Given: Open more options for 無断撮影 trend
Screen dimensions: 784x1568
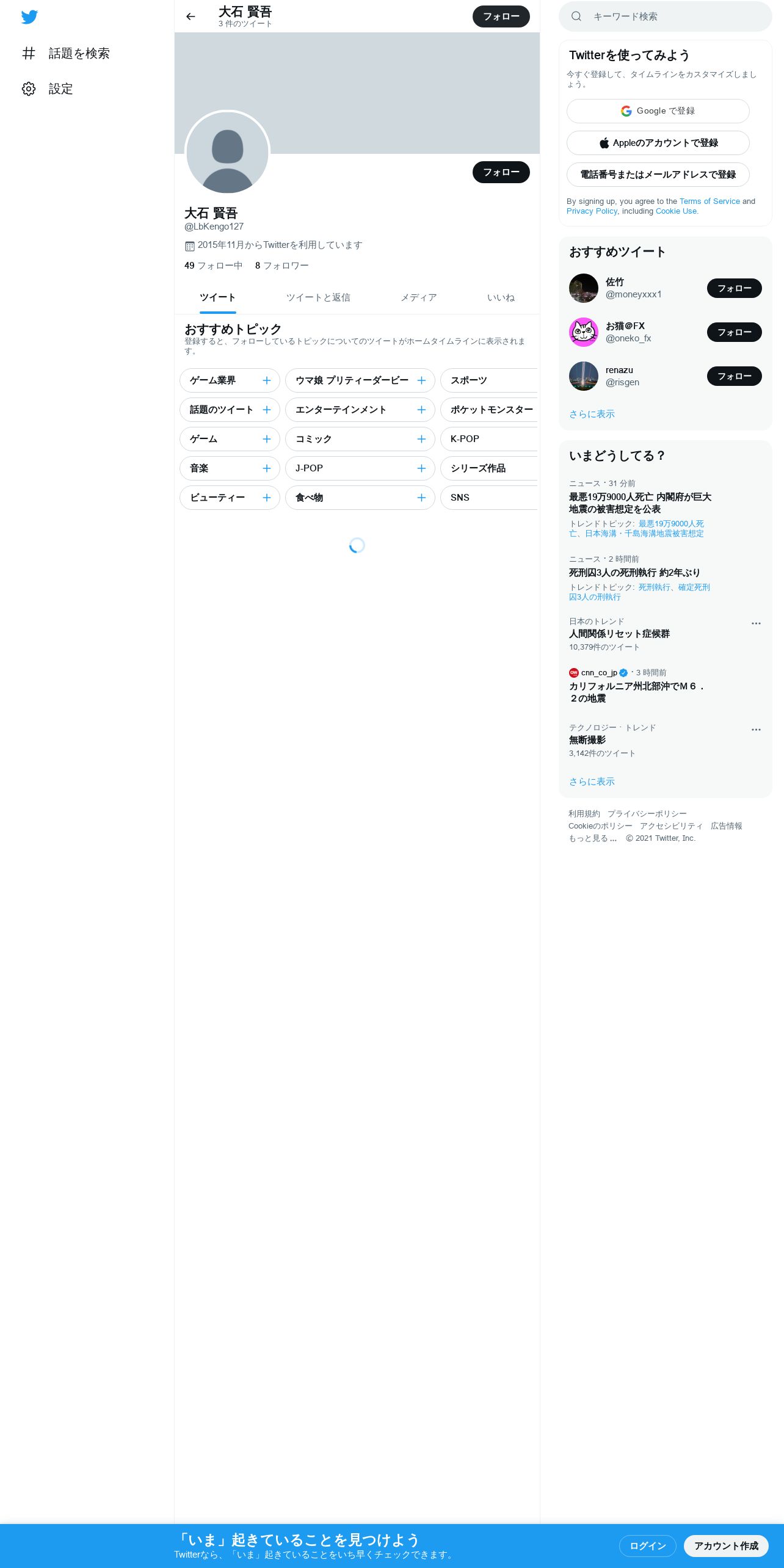Looking at the screenshot, I should [756, 730].
